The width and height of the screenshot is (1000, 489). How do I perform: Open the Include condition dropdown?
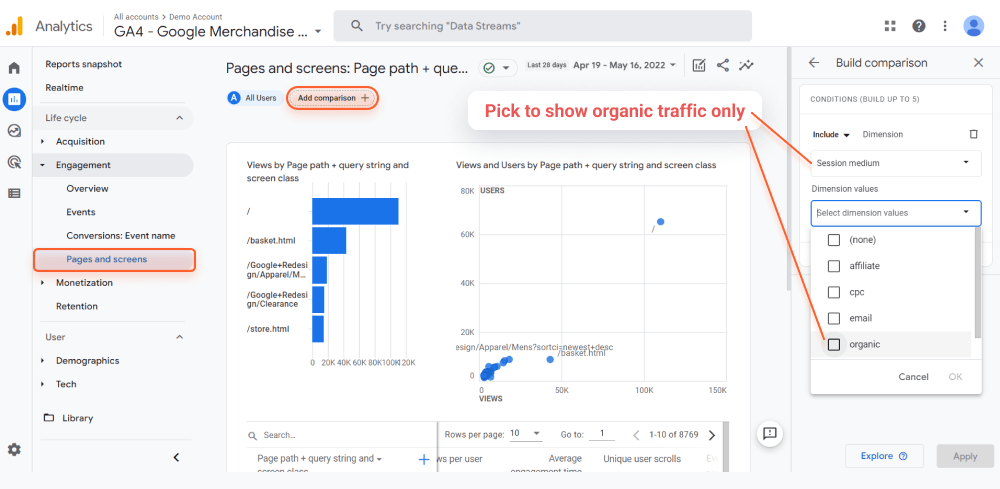pyautogui.click(x=832, y=135)
